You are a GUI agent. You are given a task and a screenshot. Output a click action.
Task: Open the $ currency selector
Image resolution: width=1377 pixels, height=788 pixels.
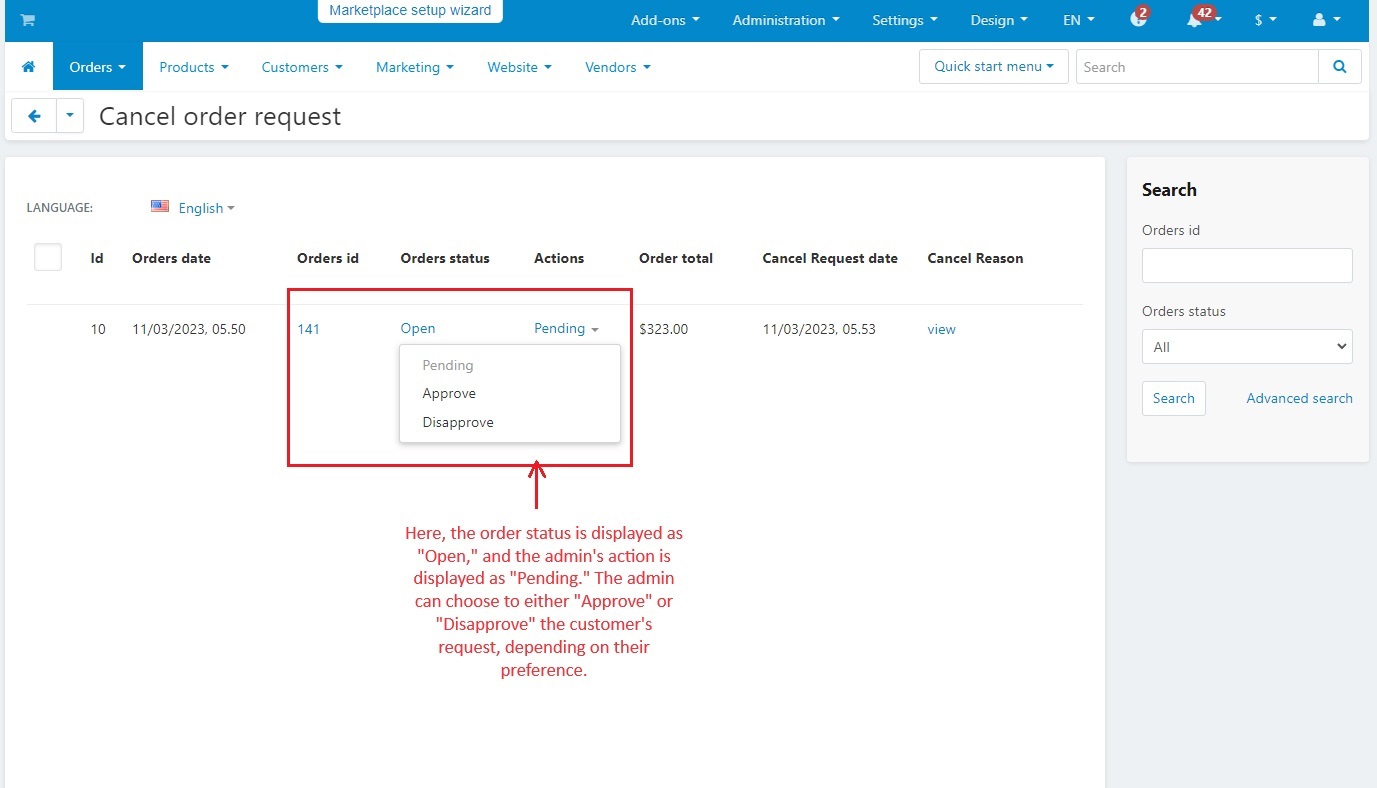[x=1265, y=20]
